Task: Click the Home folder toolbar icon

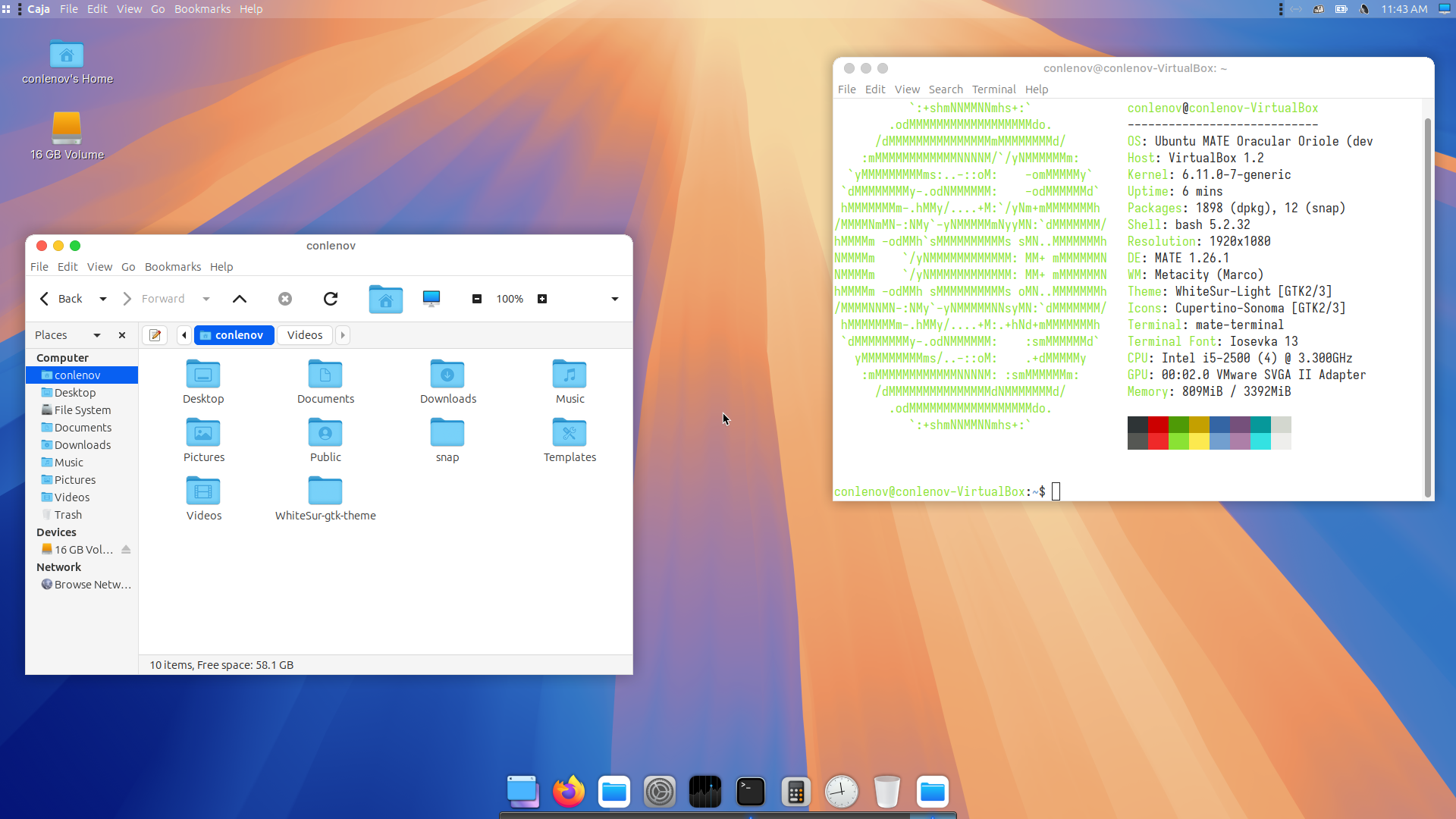Action: (386, 299)
